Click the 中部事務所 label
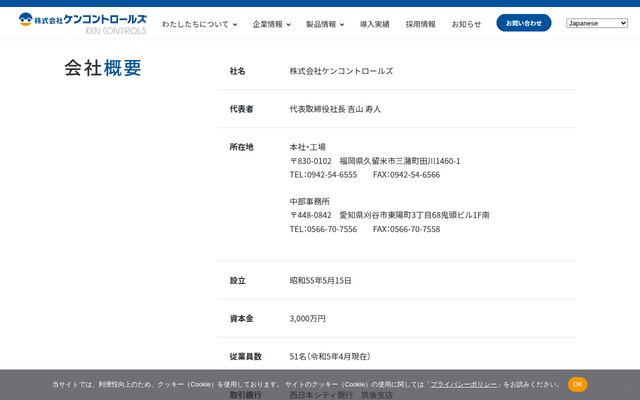 [309, 201]
